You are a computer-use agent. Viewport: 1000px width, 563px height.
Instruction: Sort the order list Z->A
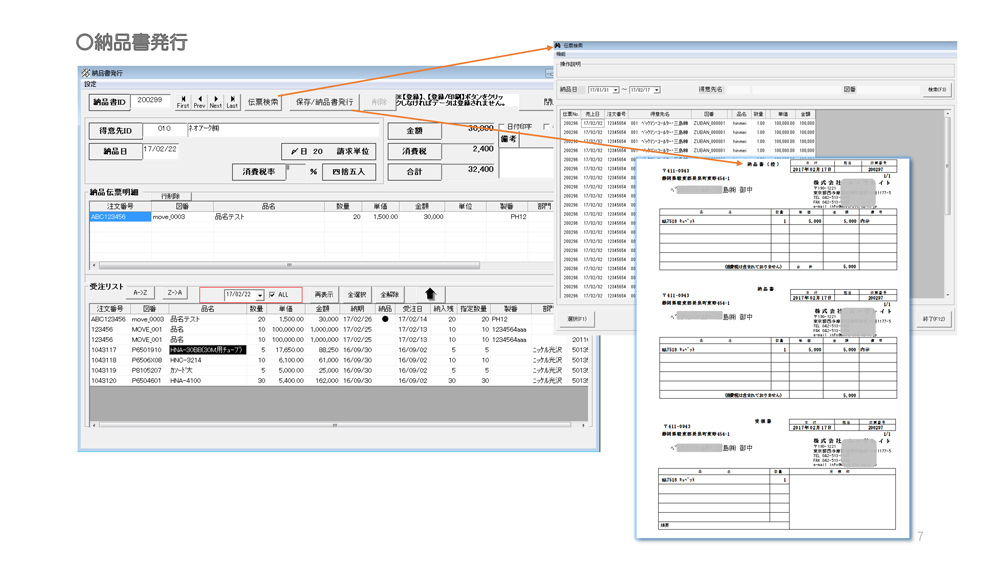[x=175, y=293]
